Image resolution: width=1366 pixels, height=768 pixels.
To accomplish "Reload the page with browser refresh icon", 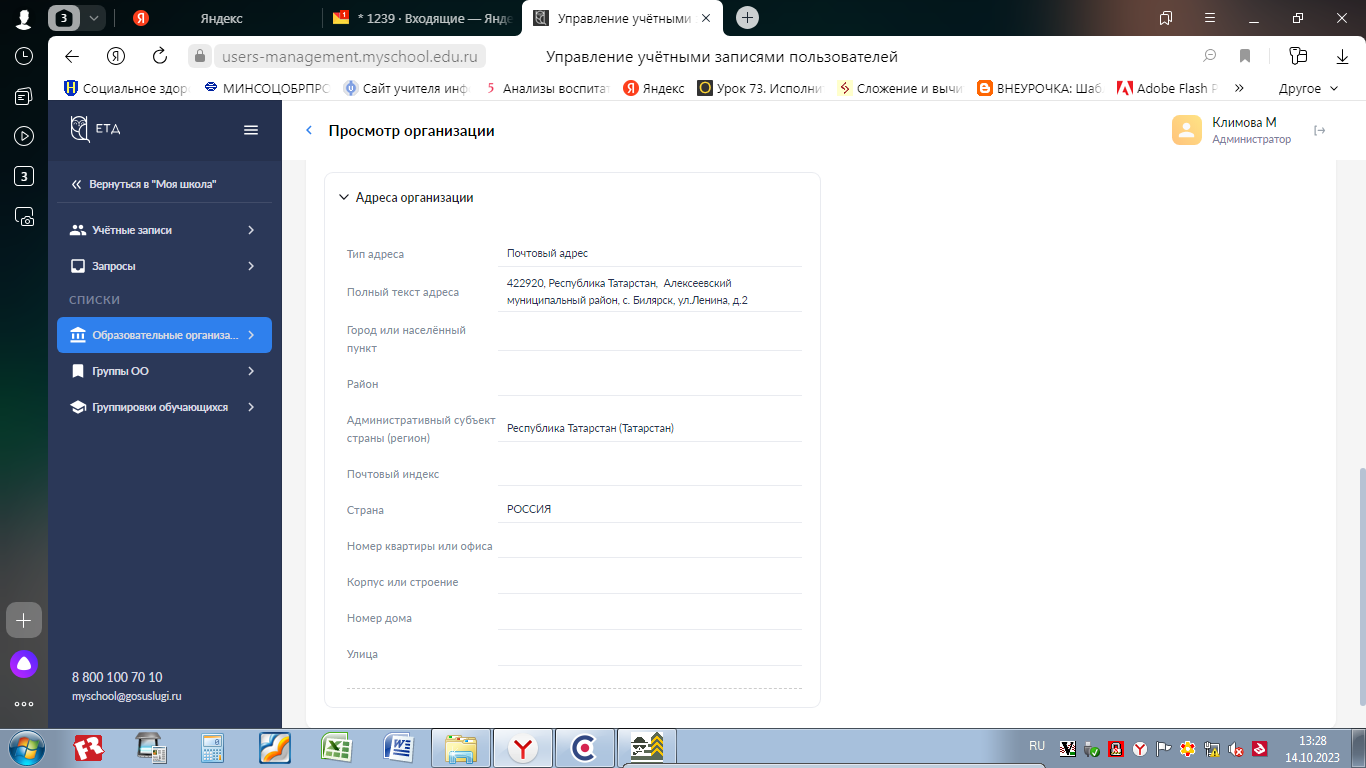I will [160, 56].
